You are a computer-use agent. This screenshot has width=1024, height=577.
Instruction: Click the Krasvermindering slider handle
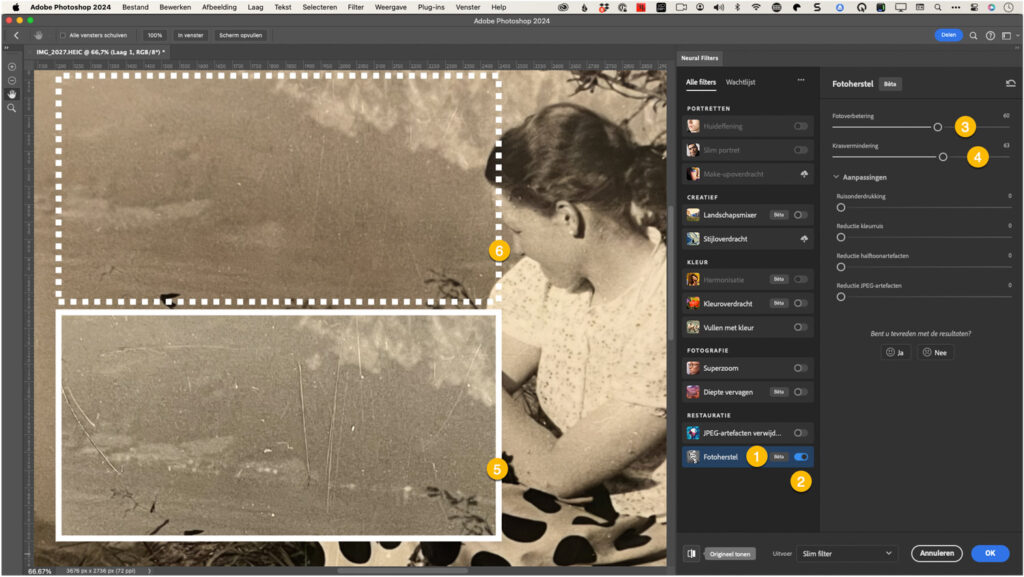tap(943, 157)
